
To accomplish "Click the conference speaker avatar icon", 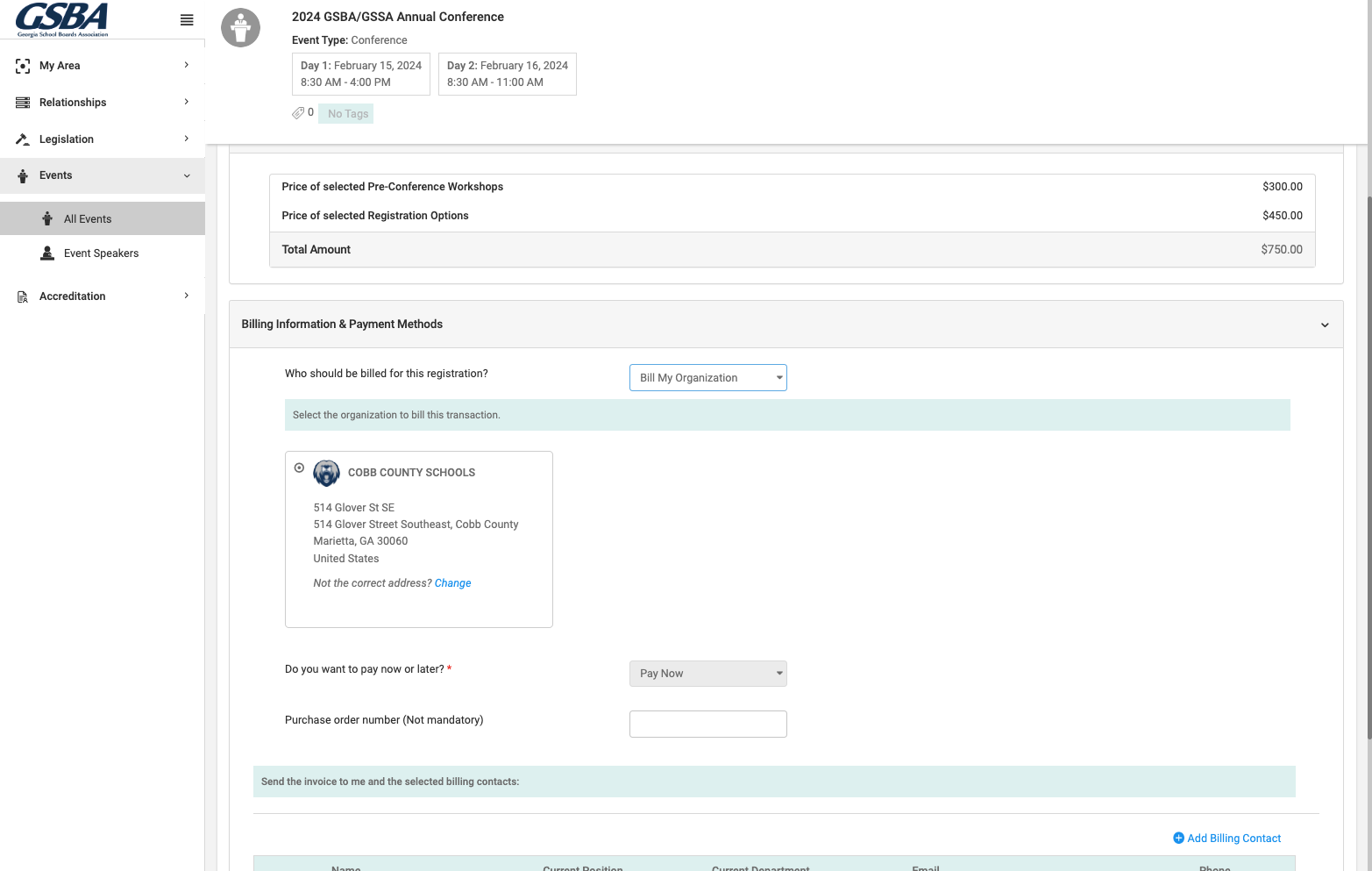I will [x=240, y=28].
